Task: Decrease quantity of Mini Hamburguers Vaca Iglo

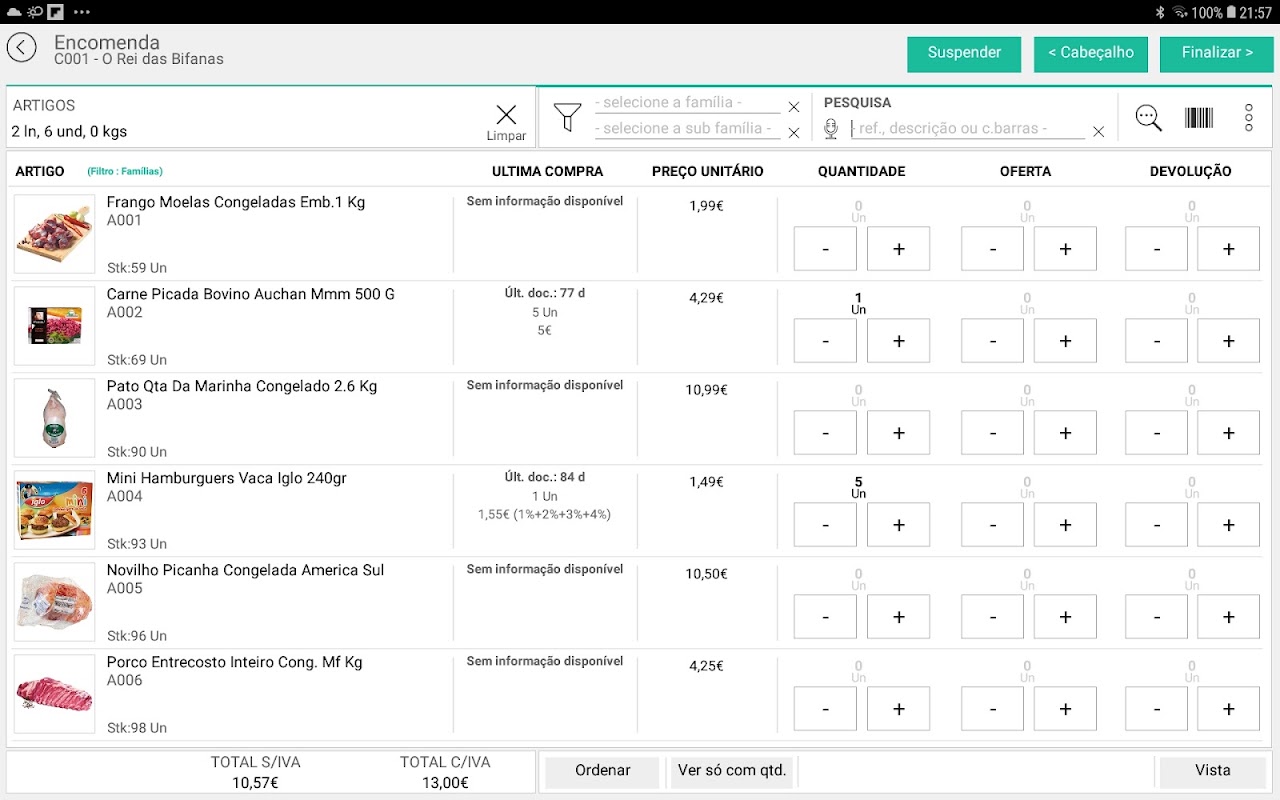Action: [x=825, y=525]
